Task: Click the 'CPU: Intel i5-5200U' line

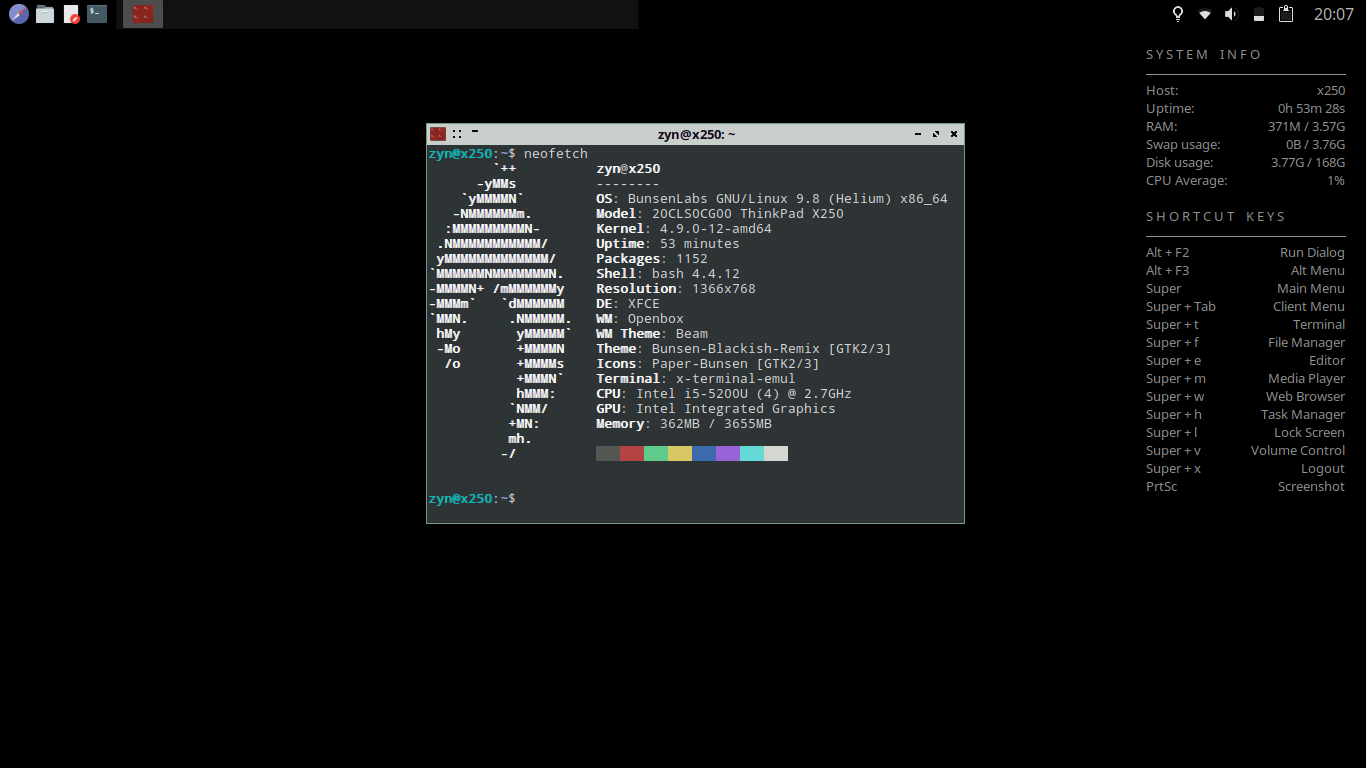Action: [724, 394]
